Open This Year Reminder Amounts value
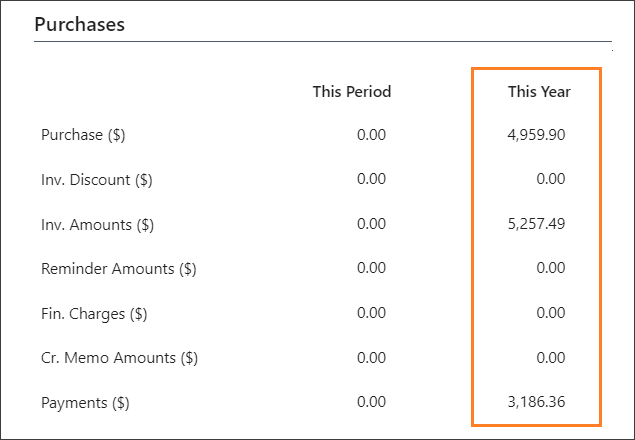 pos(550,269)
